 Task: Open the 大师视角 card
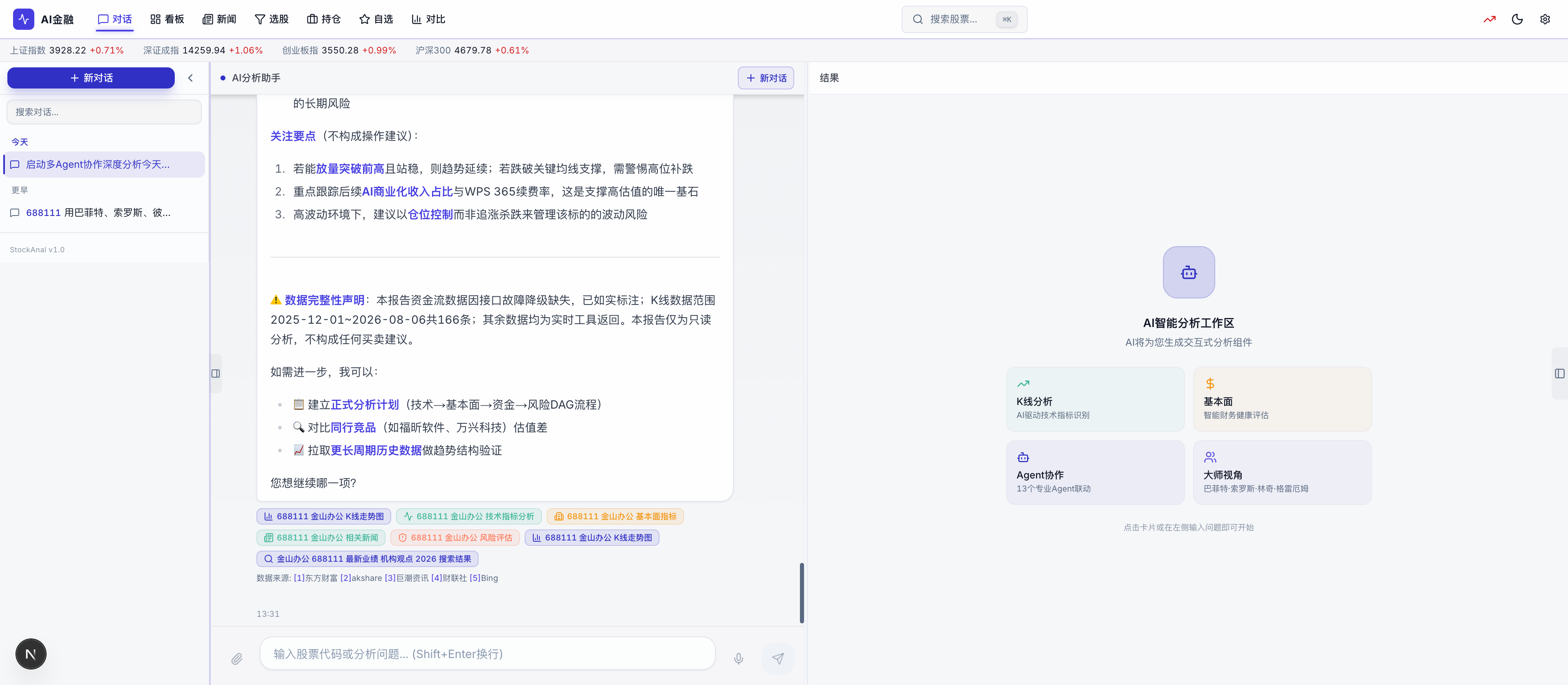(x=1282, y=472)
